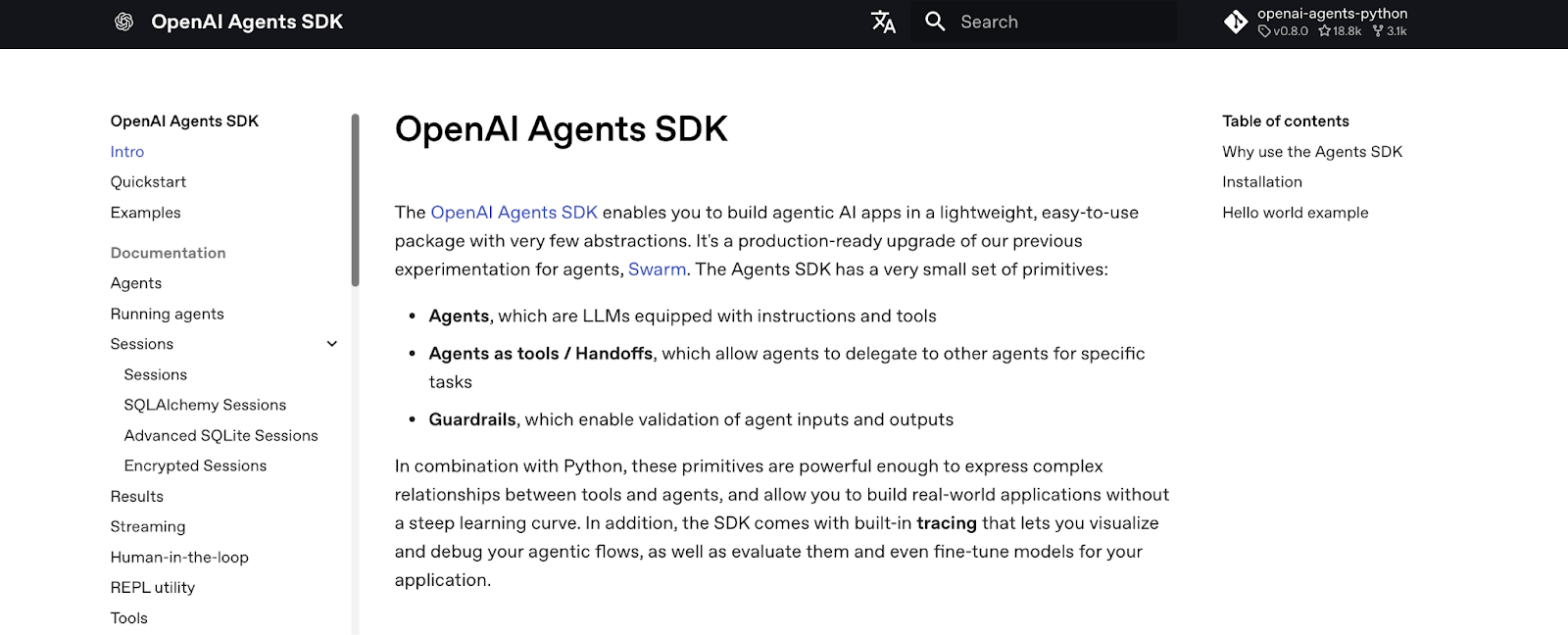Screen dimensions: 1568x635
Task: Open the openai-agents-python repository link
Action: 1317,22
